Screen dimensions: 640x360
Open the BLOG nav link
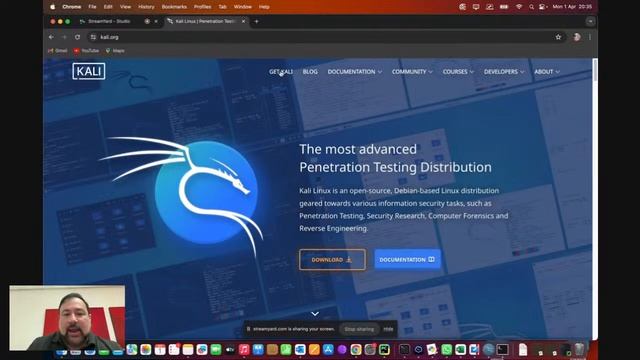pos(310,71)
